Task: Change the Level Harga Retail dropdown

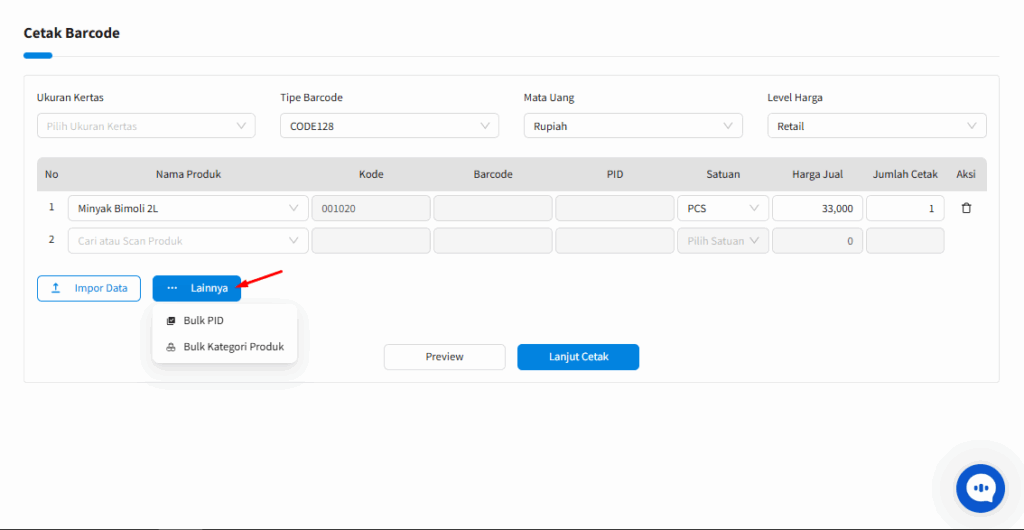Action: 876,126
